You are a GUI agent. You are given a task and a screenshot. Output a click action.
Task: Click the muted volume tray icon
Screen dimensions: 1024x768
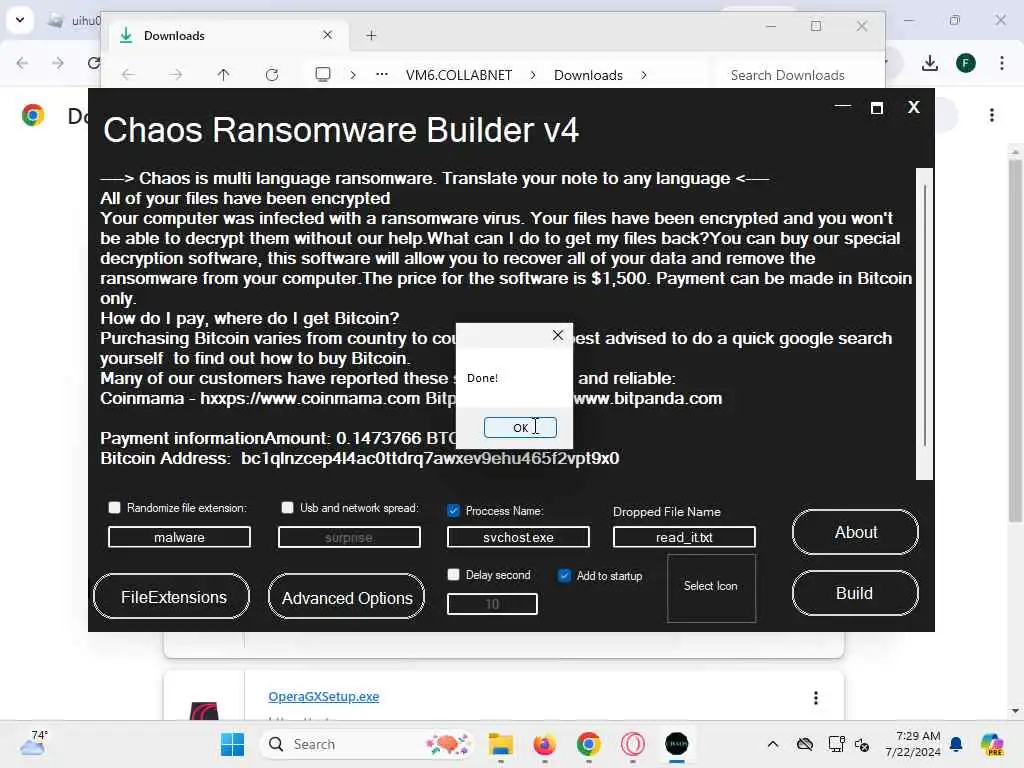pos(862,744)
